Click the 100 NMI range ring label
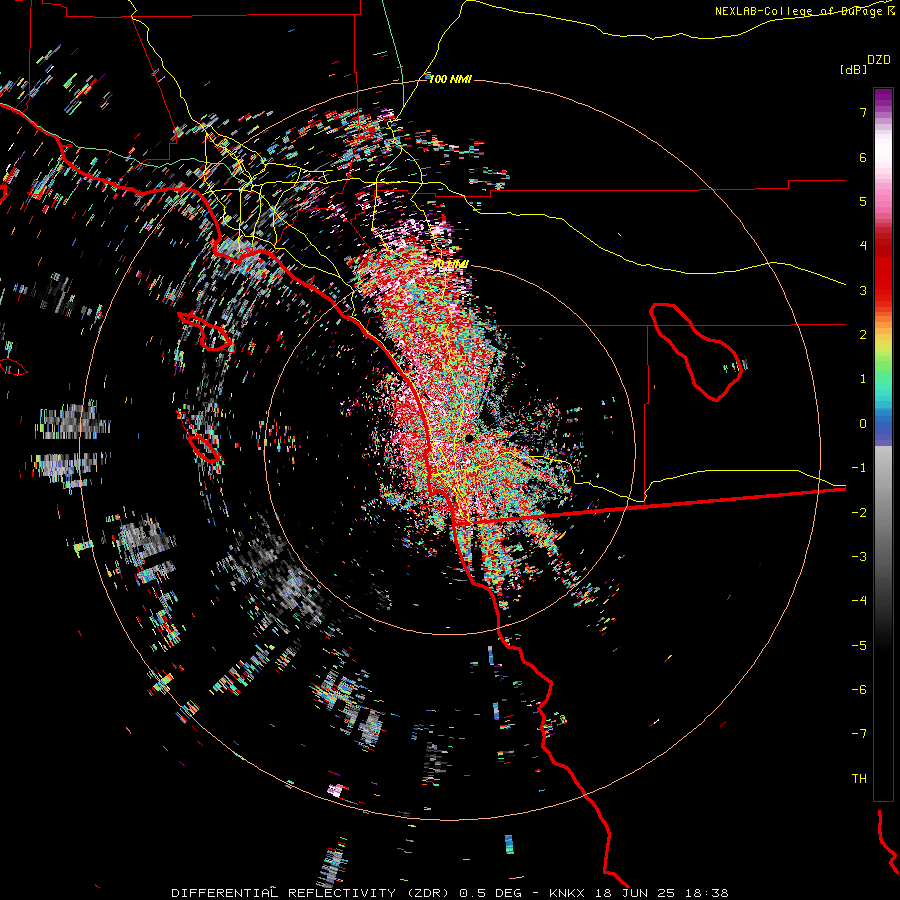 click(x=450, y=79)
